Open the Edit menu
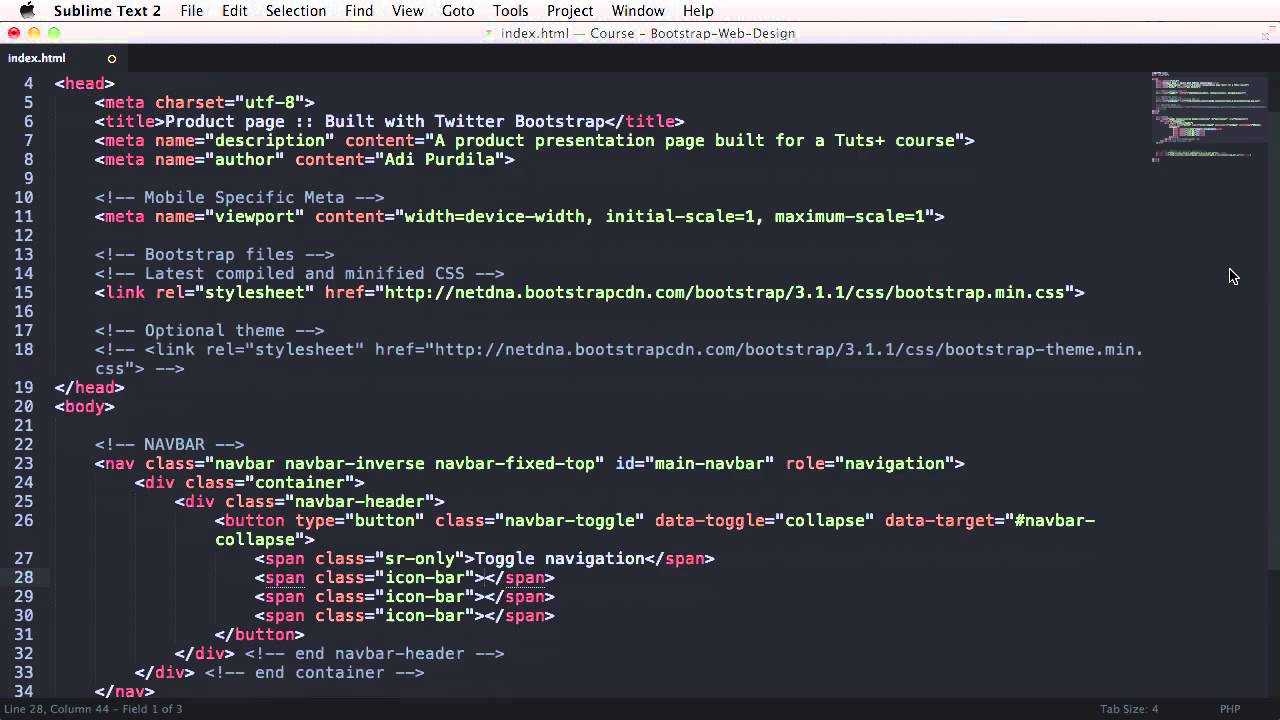1280x720 pixels. [x=235, y=11]
